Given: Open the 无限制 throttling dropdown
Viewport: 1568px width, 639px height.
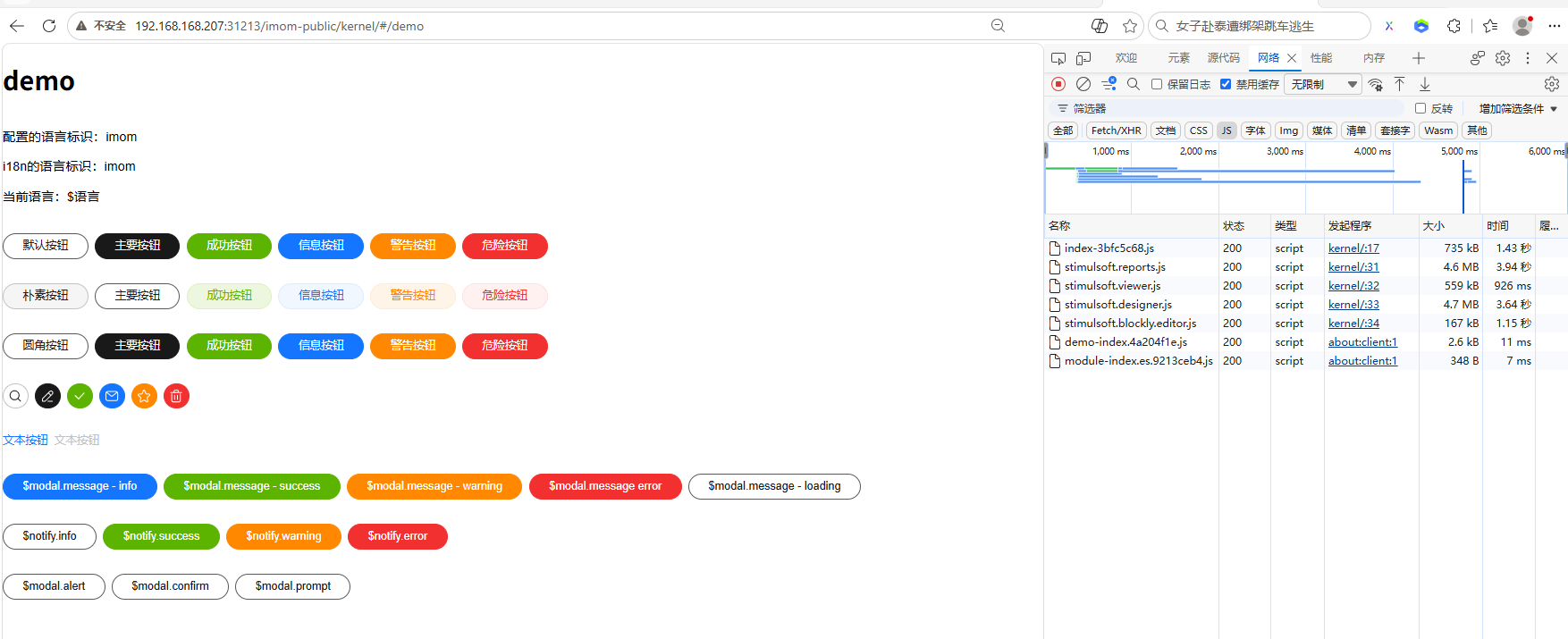Looking at the screenshot, I should click(1323, 84).
